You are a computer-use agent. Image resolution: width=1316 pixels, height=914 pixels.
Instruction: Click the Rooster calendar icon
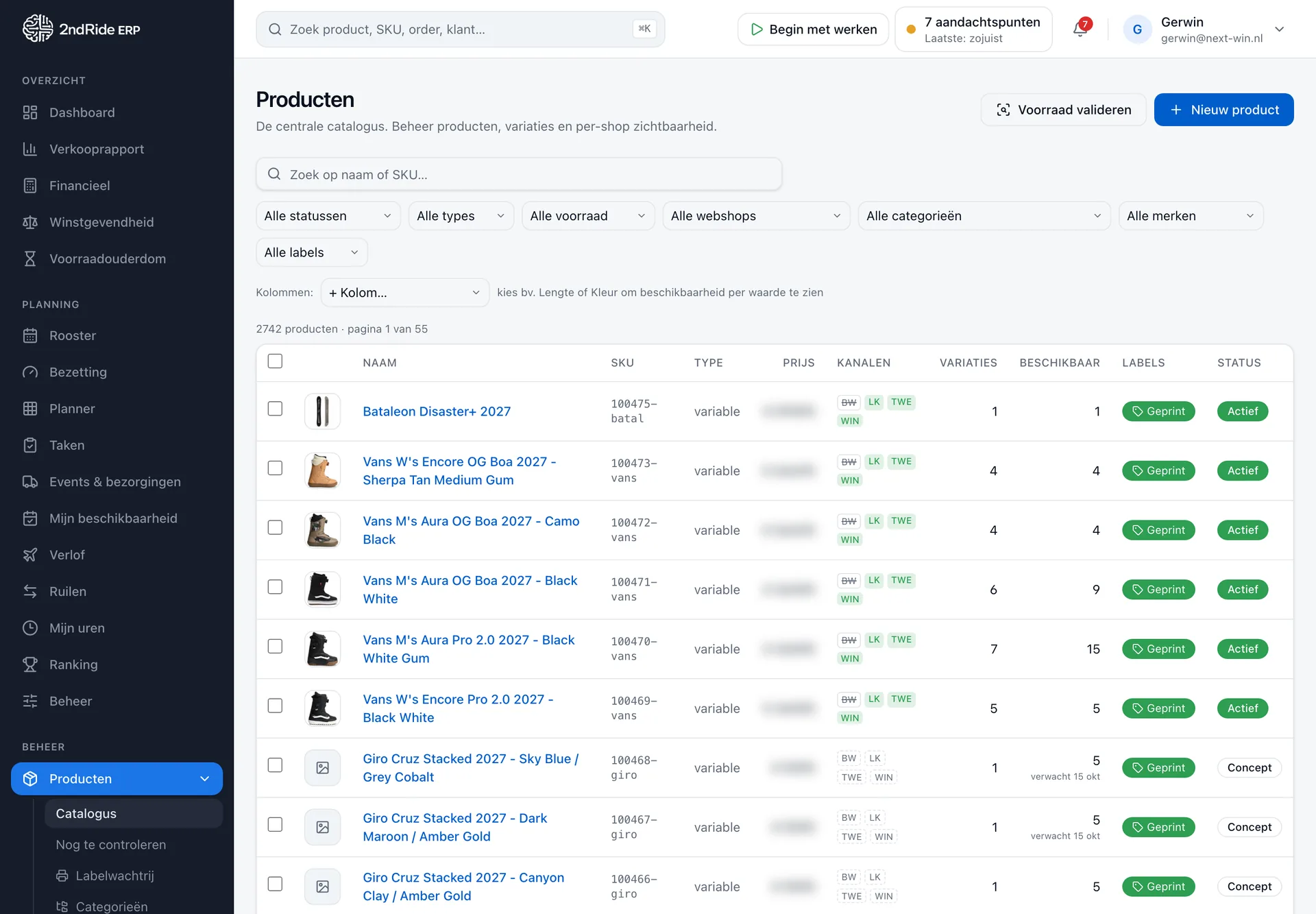(30, 335)
